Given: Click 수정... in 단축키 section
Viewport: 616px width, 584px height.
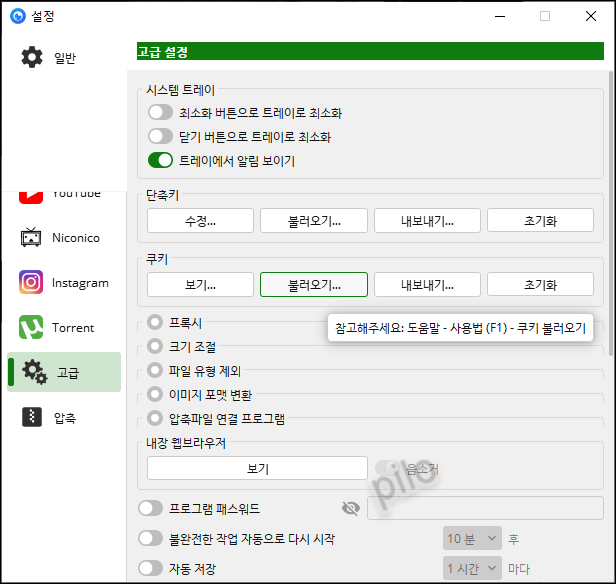Looking at the screenshot, I should tap(200, 221).
